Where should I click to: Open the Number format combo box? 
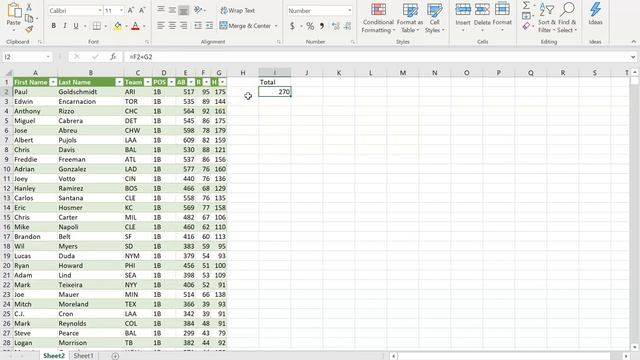click(320, 11)
